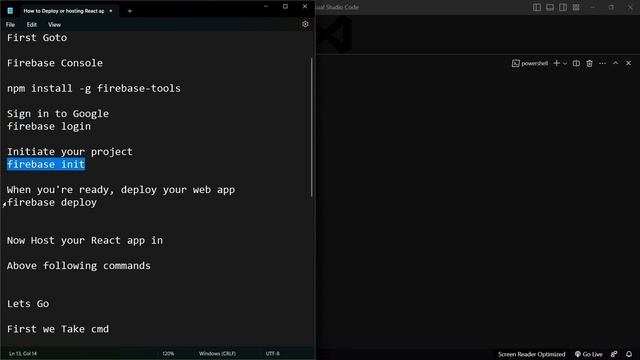Toggle primary sidebar in VS Code title bar
The image size is (640, 360).
pyautogui.click(x=537, y=7)
